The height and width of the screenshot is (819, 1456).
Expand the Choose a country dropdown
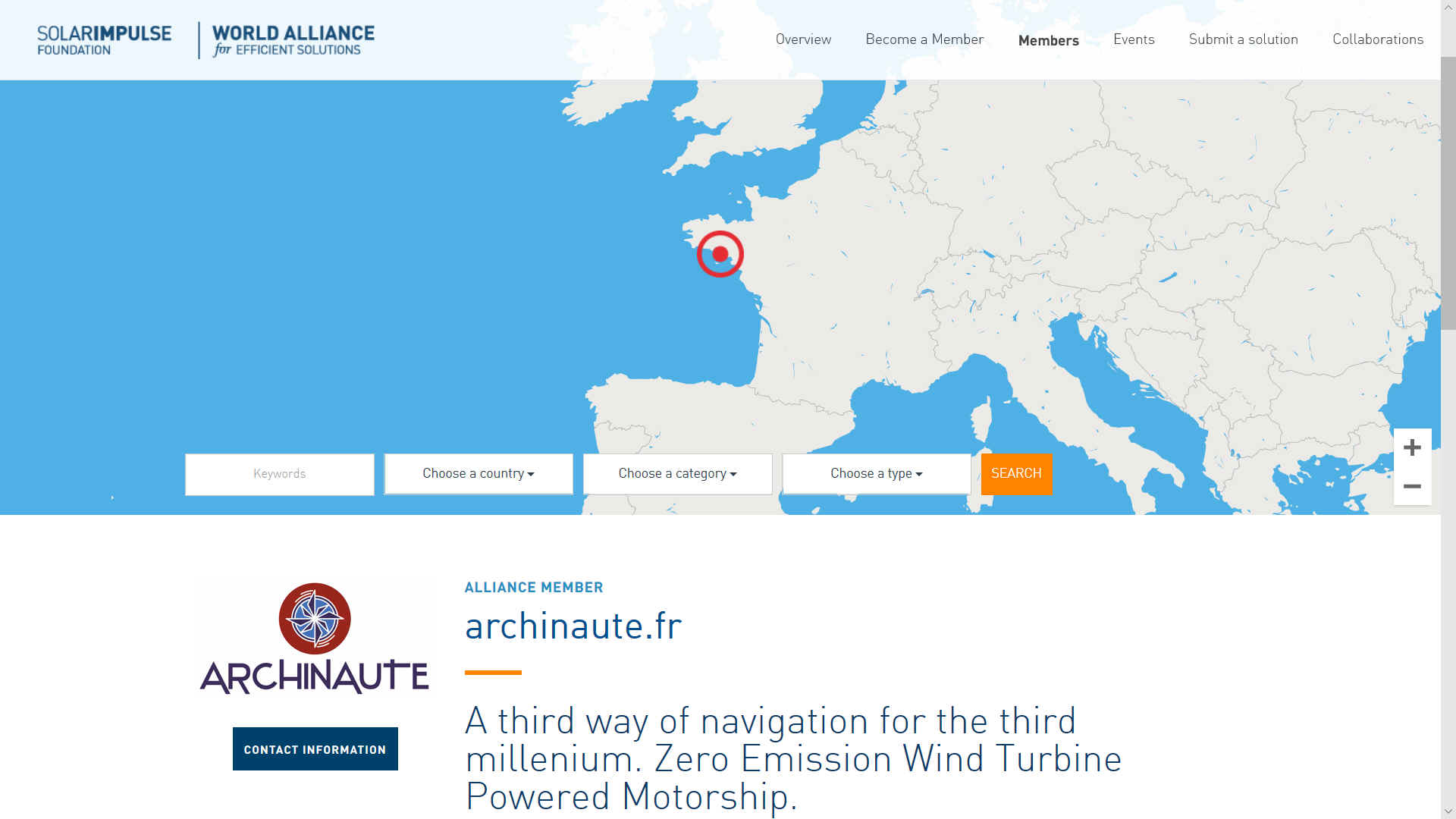pos(479,474)
